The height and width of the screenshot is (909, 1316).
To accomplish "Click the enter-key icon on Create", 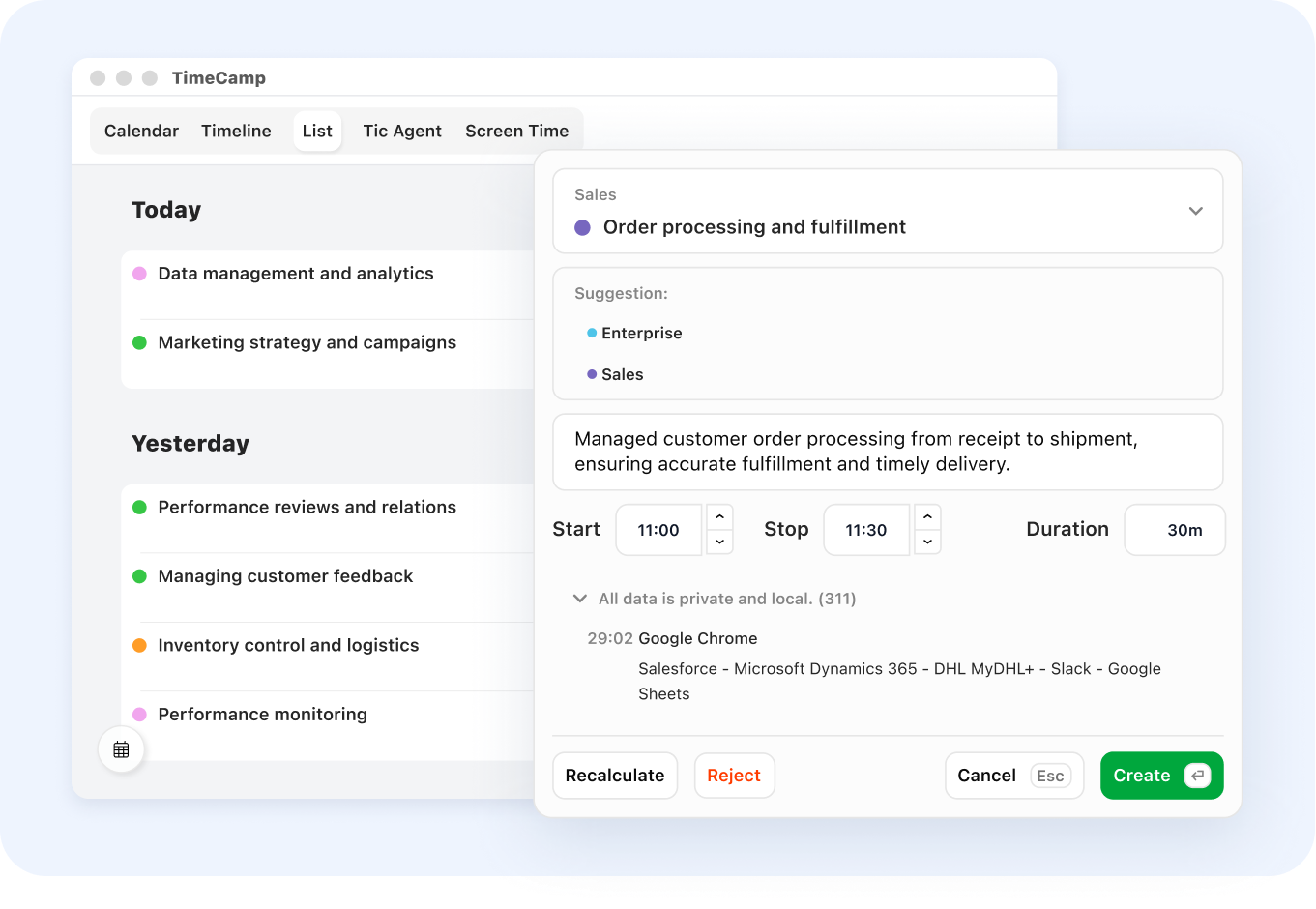I will pos(1197,776).
